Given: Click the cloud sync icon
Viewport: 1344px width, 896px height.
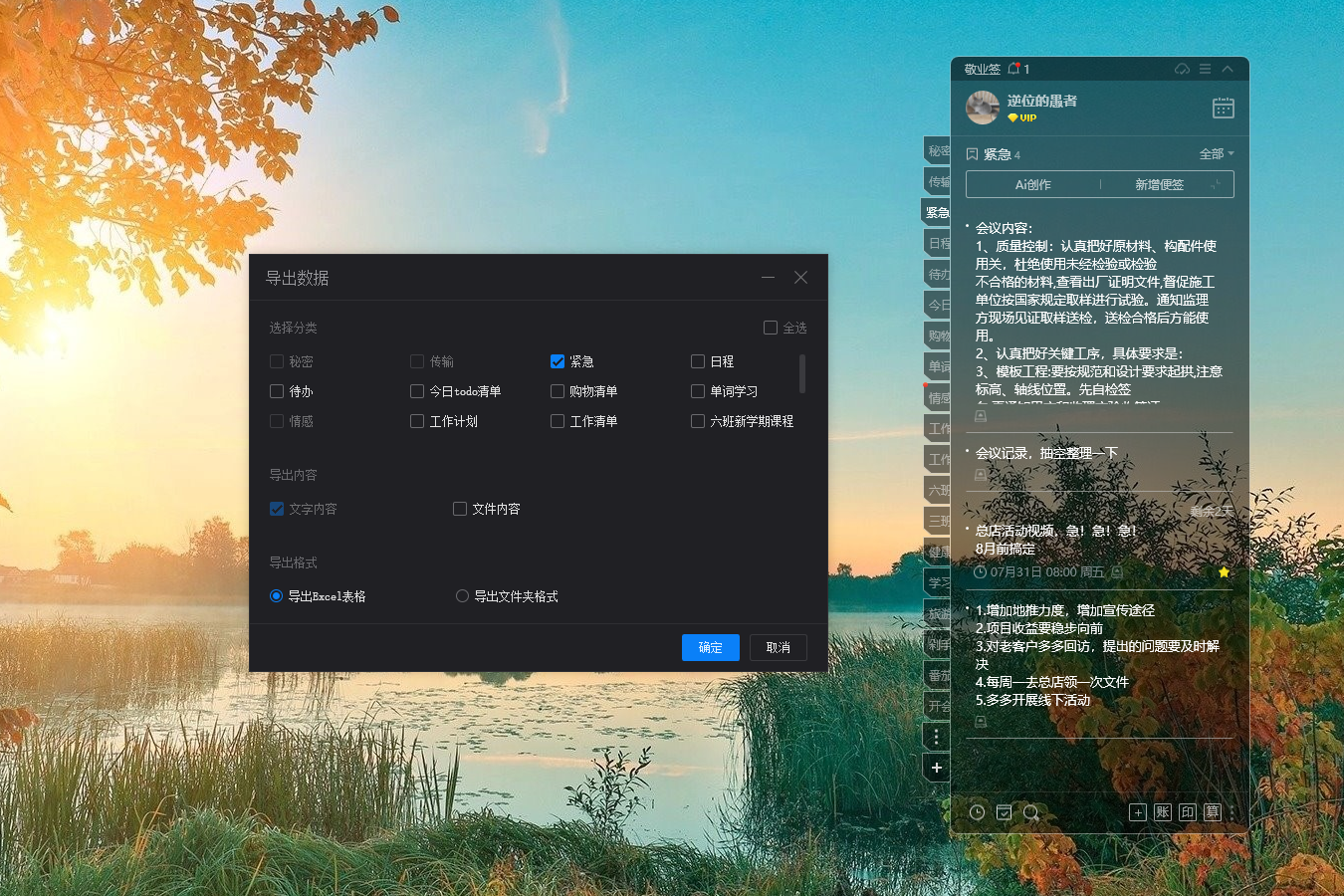Looking at the screenshot, I should coord(1182,69).
